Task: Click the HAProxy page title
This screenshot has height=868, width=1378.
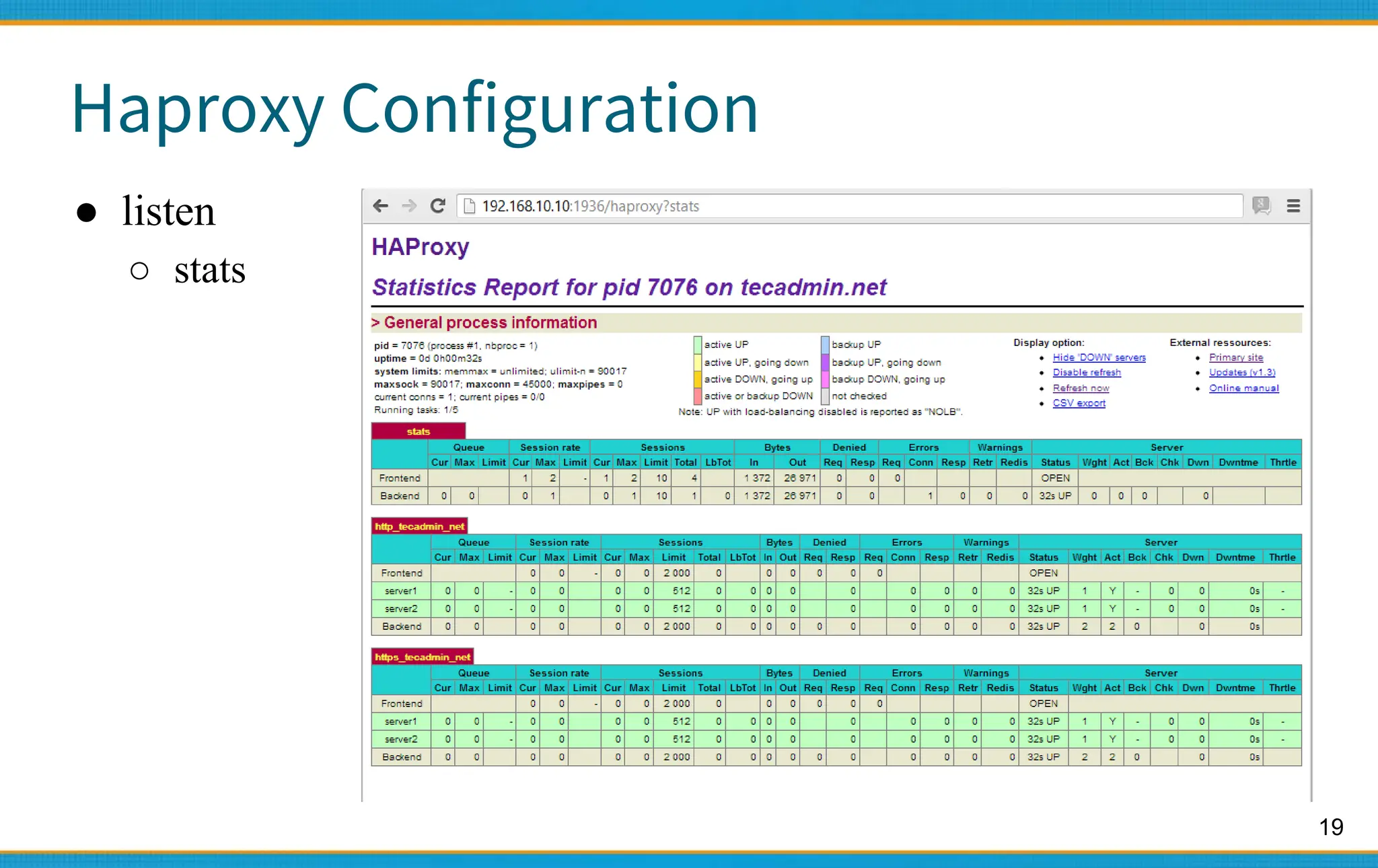Action: [421, 247]
